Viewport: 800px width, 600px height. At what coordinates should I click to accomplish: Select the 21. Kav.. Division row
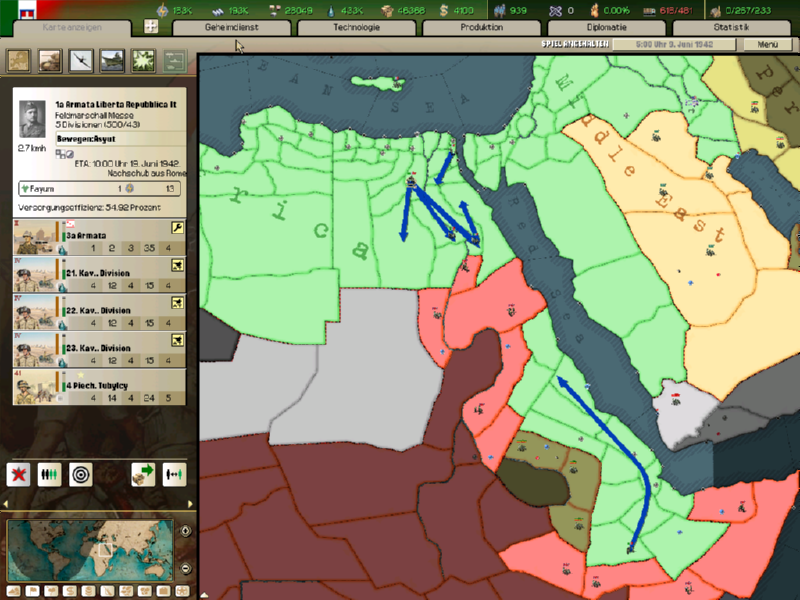tap(99, 274)
